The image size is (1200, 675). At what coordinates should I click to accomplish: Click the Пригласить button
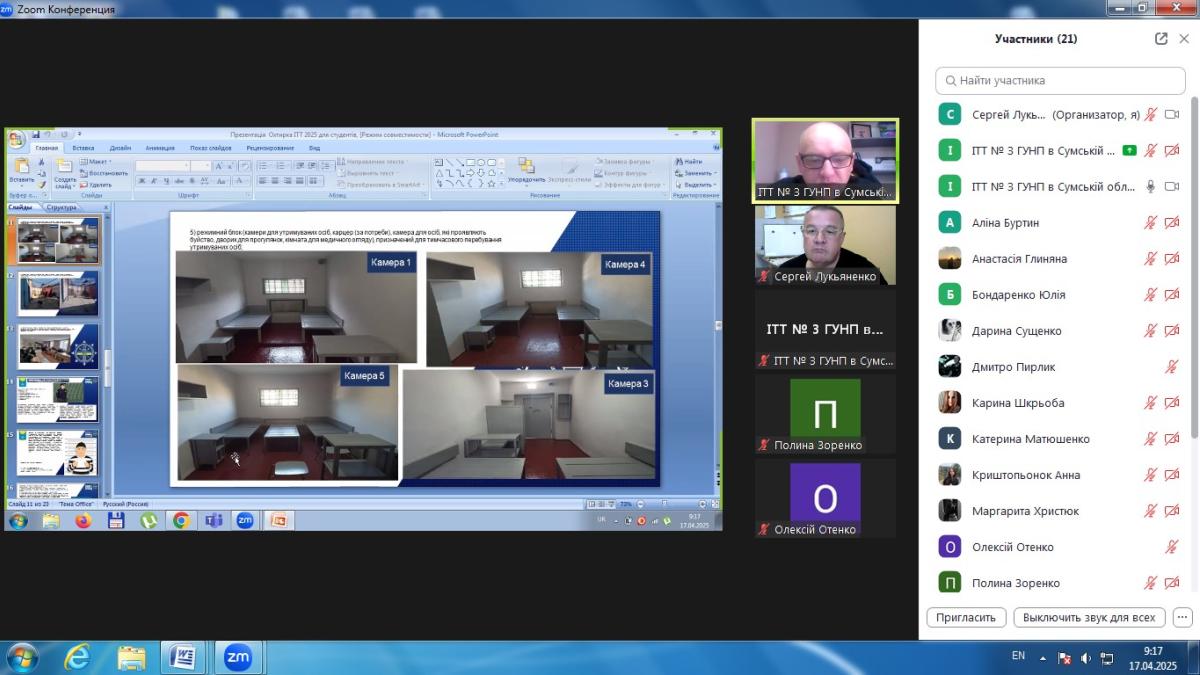pos(966,617)
